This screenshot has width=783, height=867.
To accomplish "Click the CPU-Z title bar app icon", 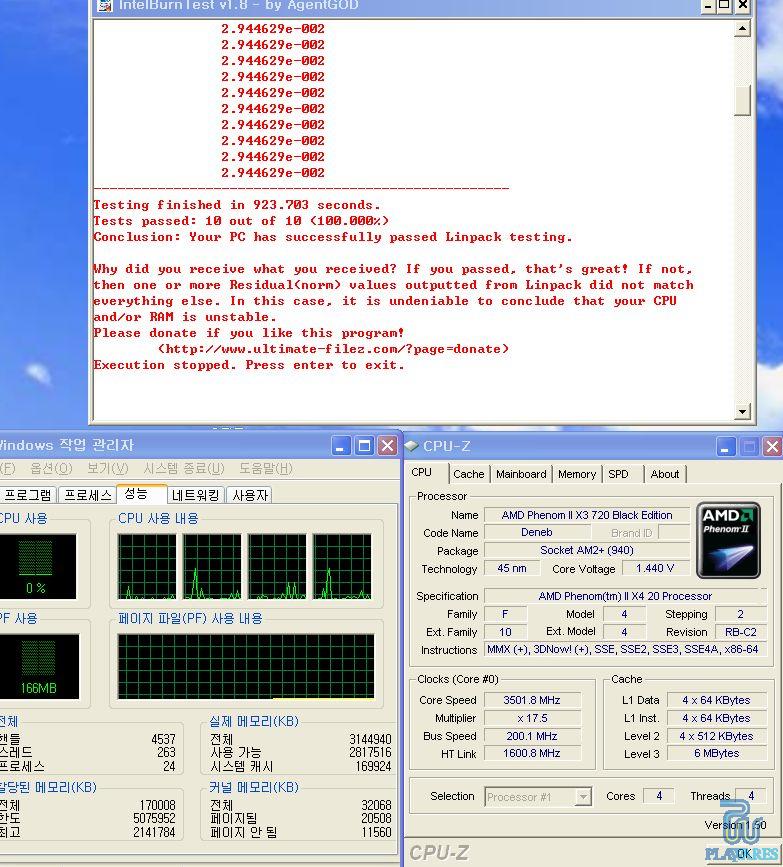I will [411, 447].
